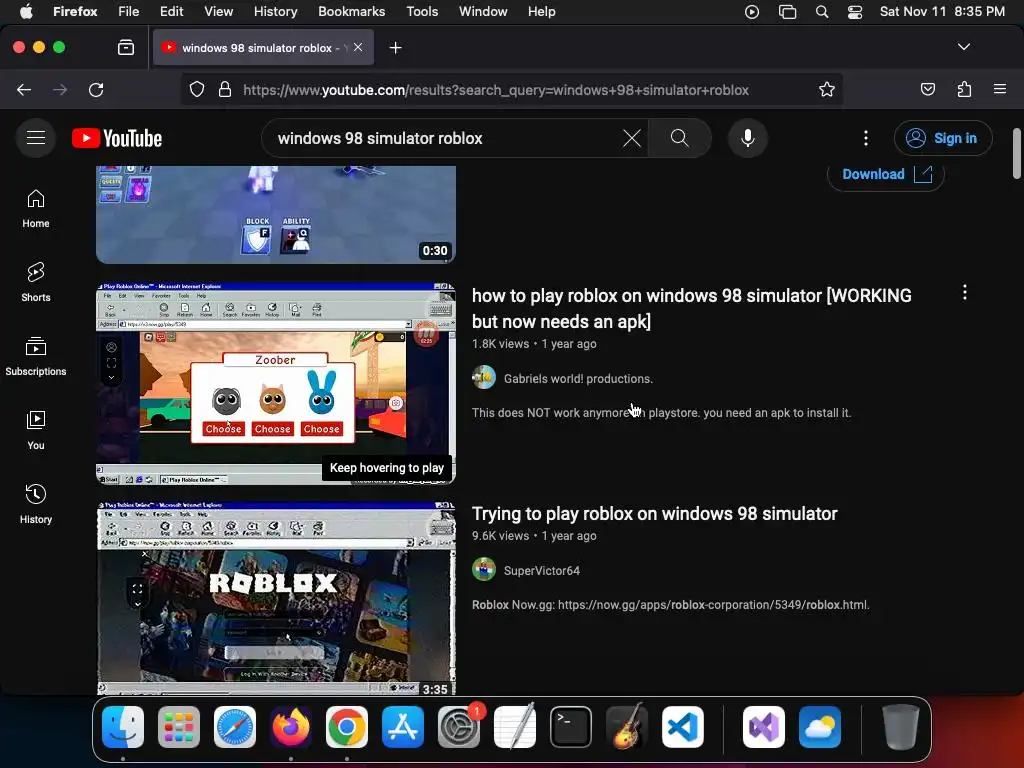Click the Download button

click(x=886, y=174)
